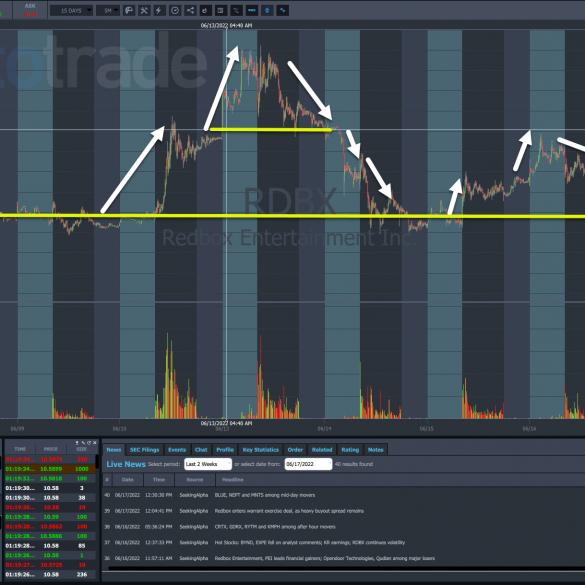
Task: Select the 10.5818 trade row
Action: 50,479
